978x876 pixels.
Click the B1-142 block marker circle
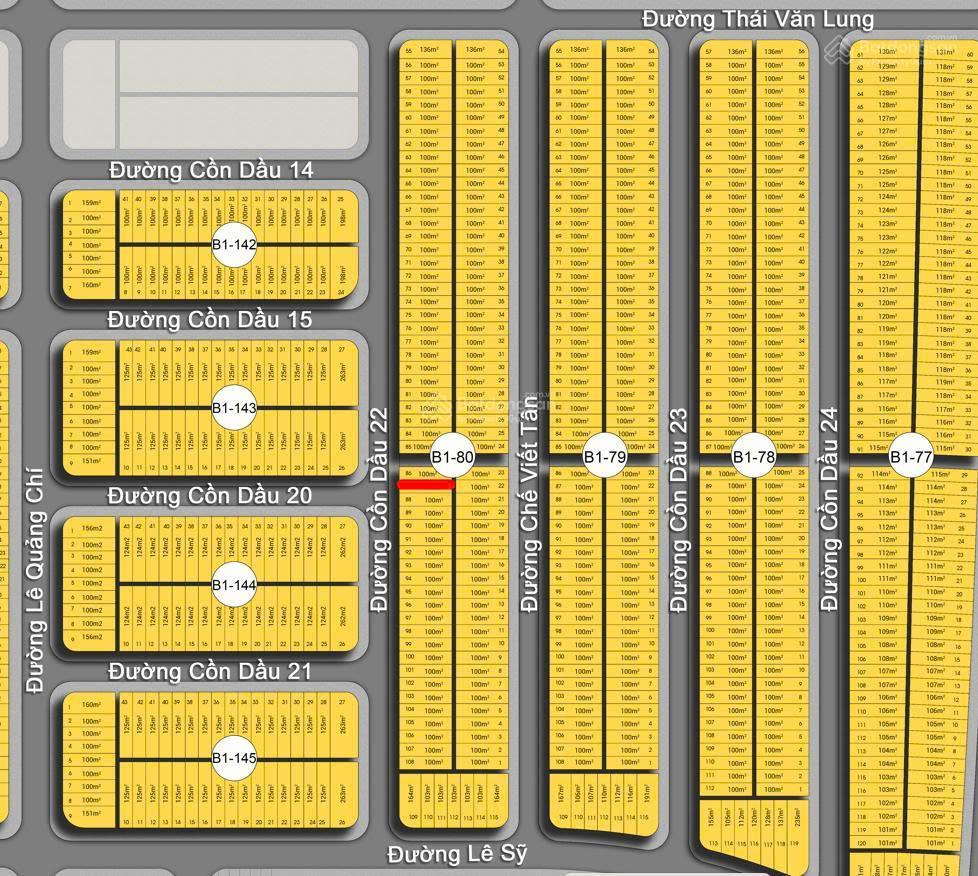[x=234, y=245]
